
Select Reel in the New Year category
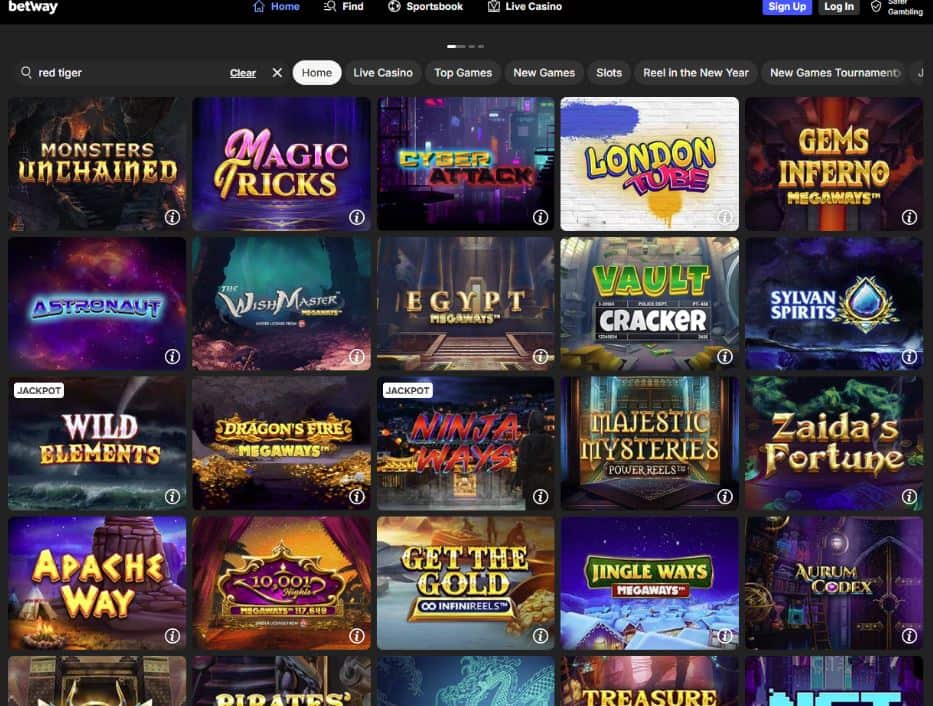pos(696,73)
